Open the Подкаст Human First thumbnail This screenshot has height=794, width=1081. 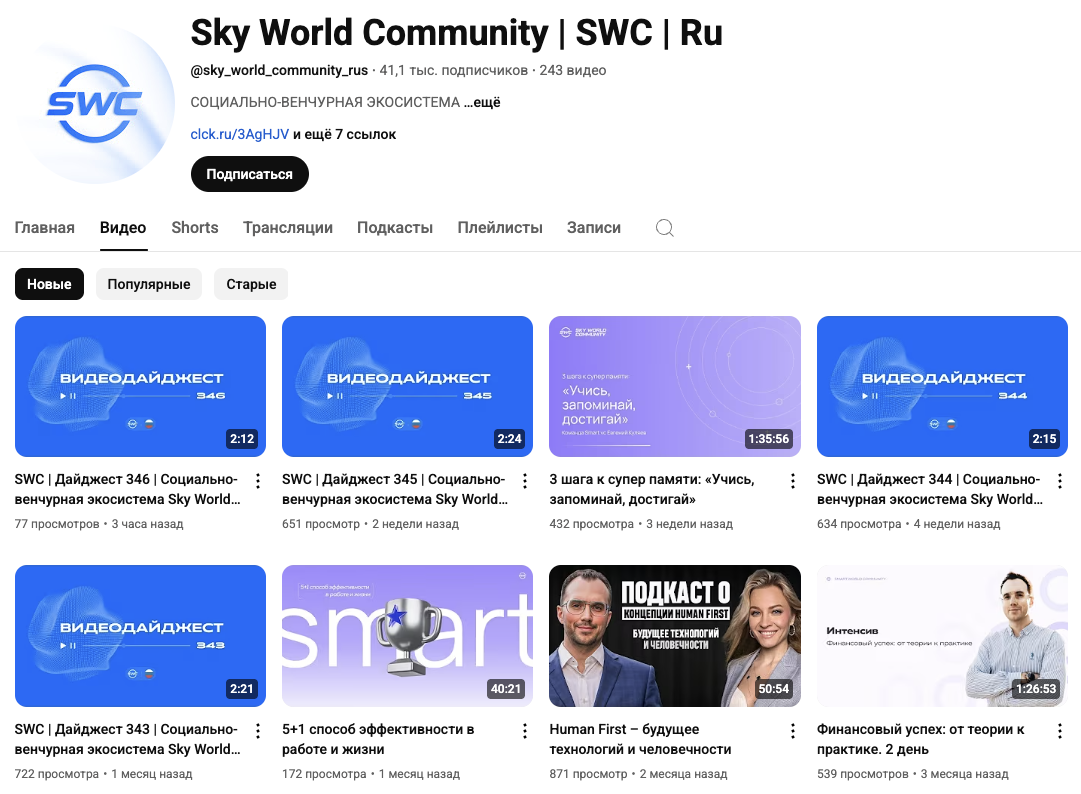(x=675, y=636)
